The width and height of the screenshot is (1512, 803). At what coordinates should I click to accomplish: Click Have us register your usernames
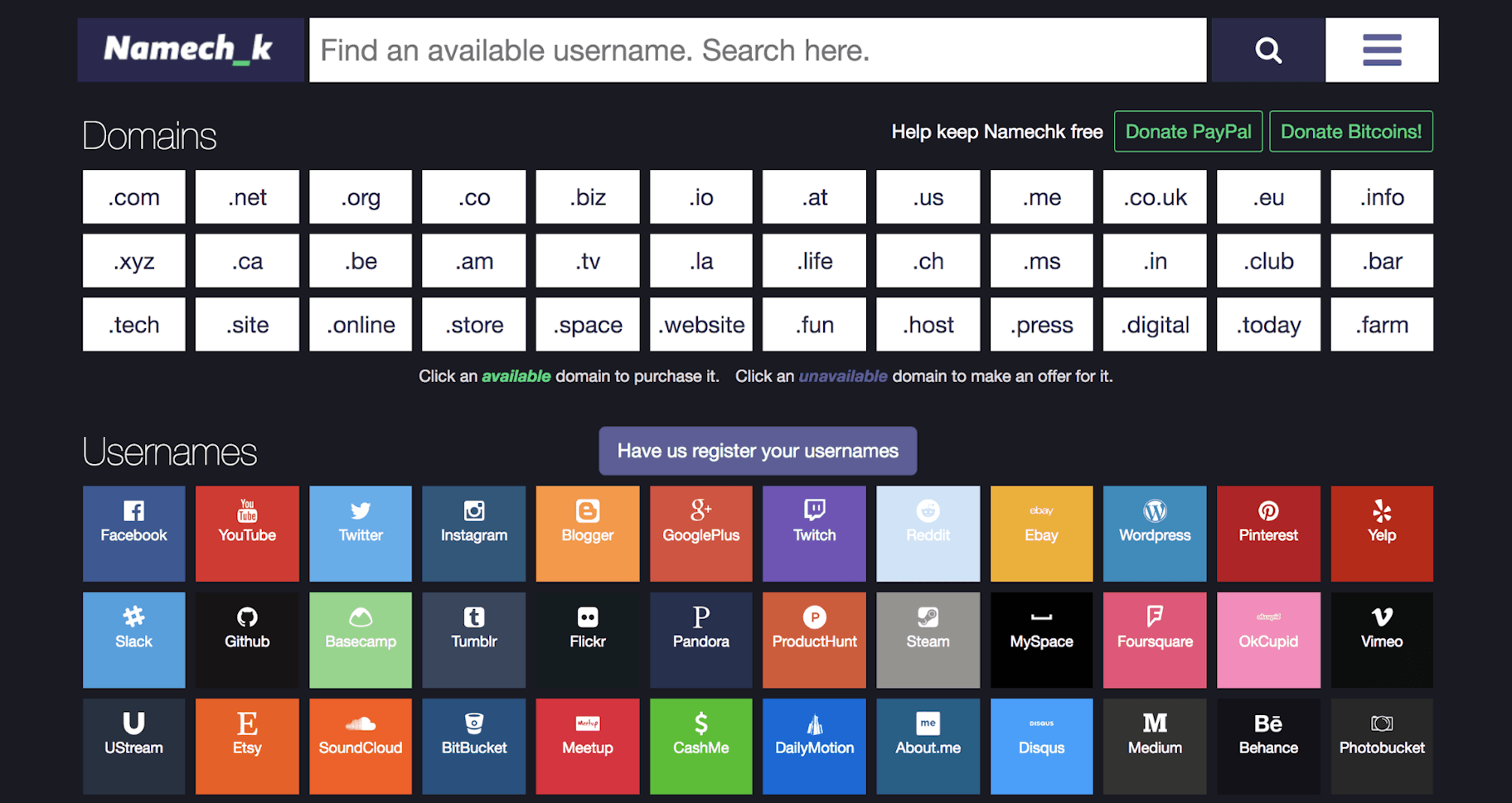point(758,451)
